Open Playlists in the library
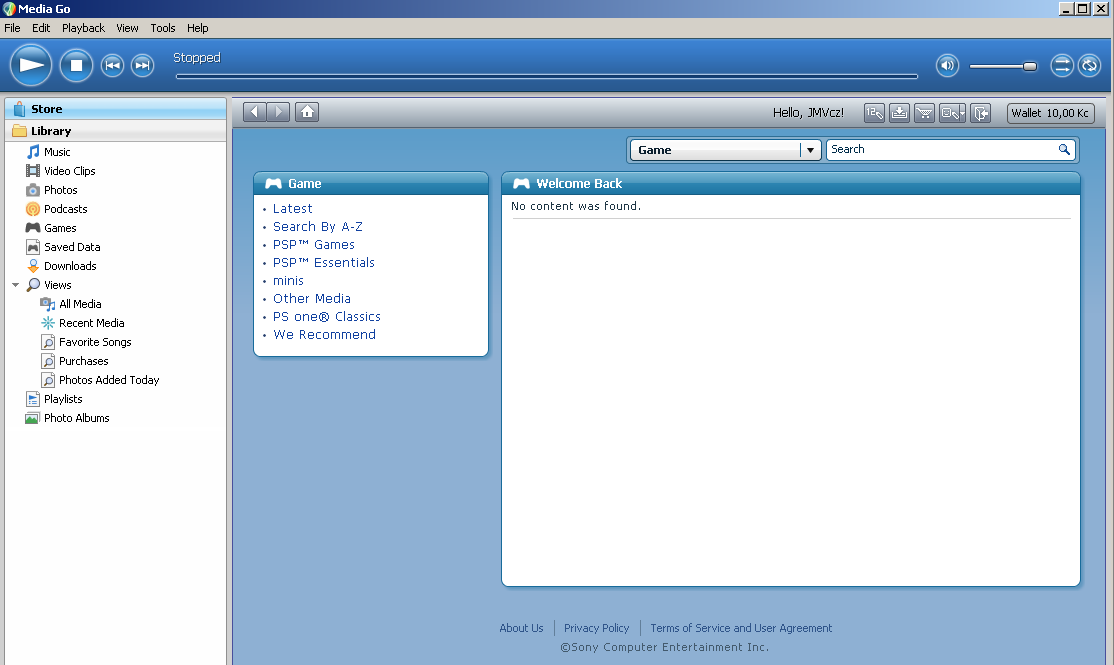Screen dimensions: 1114x665 63,399
